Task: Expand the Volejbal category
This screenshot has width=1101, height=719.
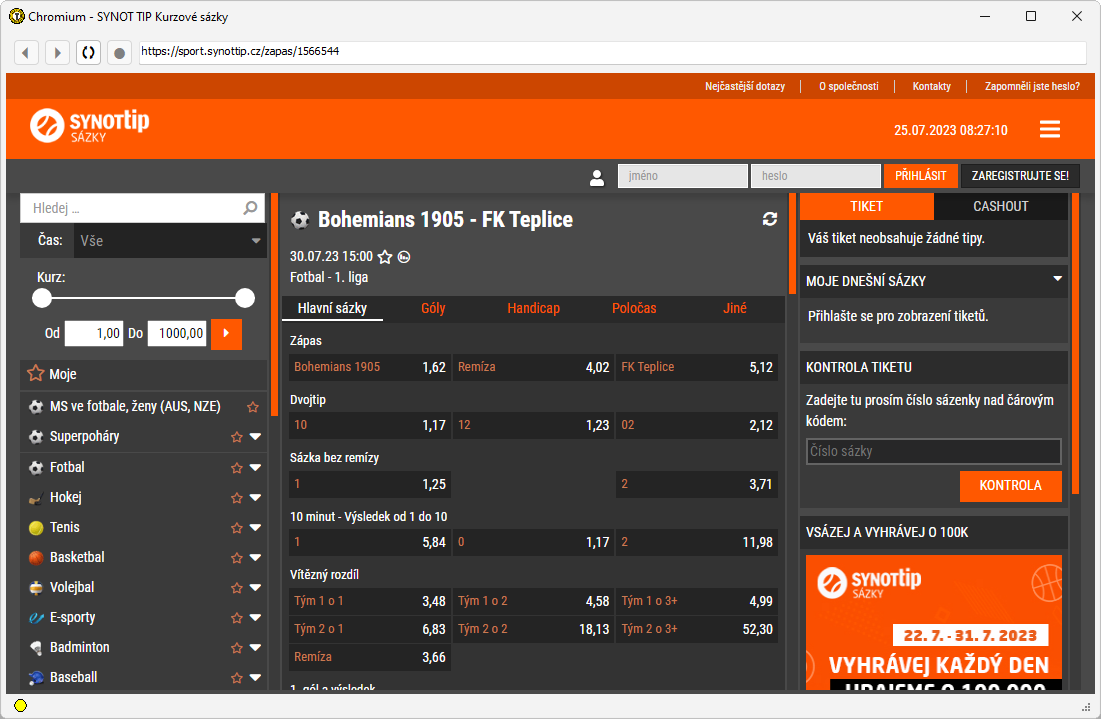Action: (255, 588)
